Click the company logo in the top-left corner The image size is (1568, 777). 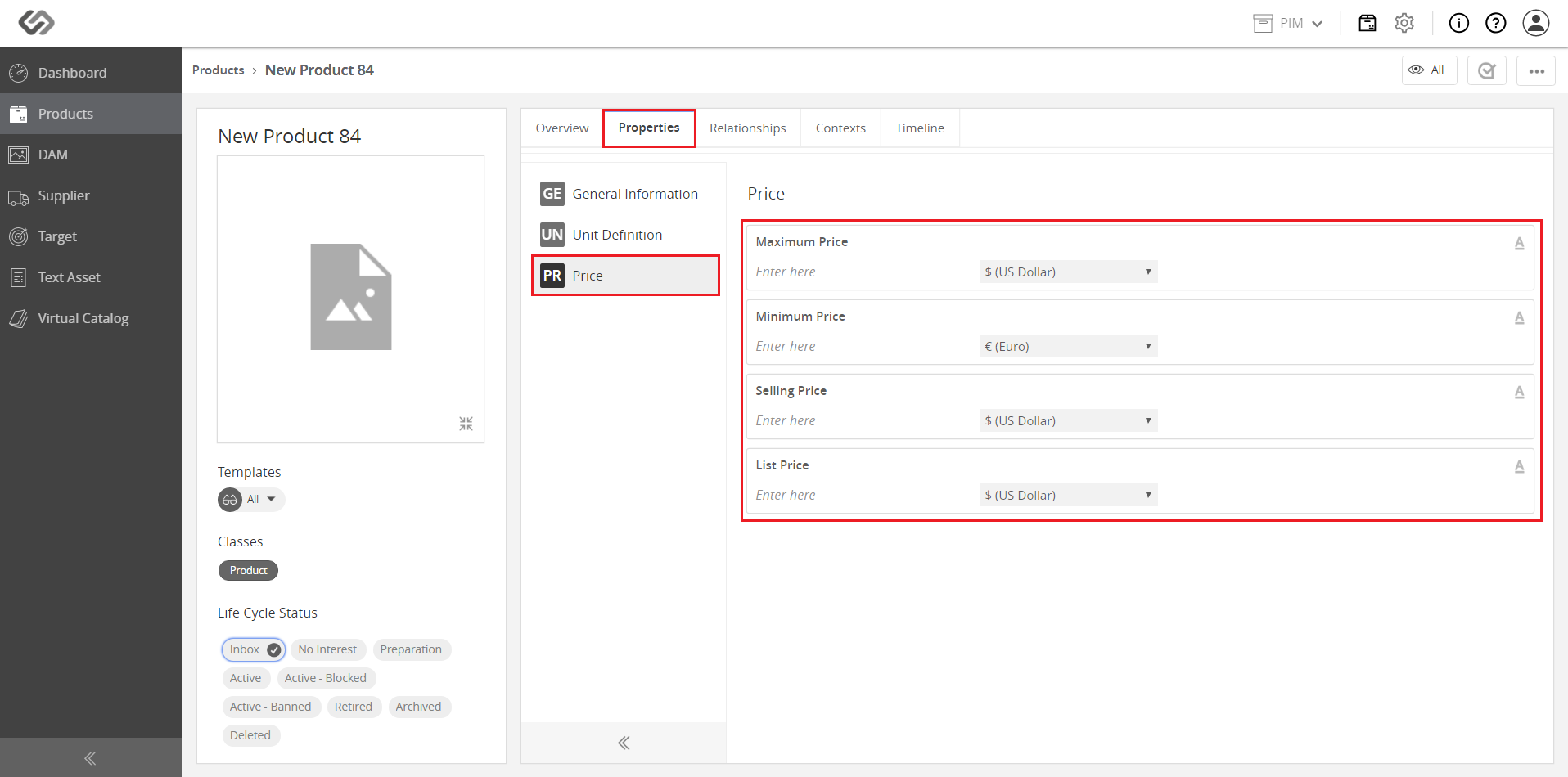36,22
